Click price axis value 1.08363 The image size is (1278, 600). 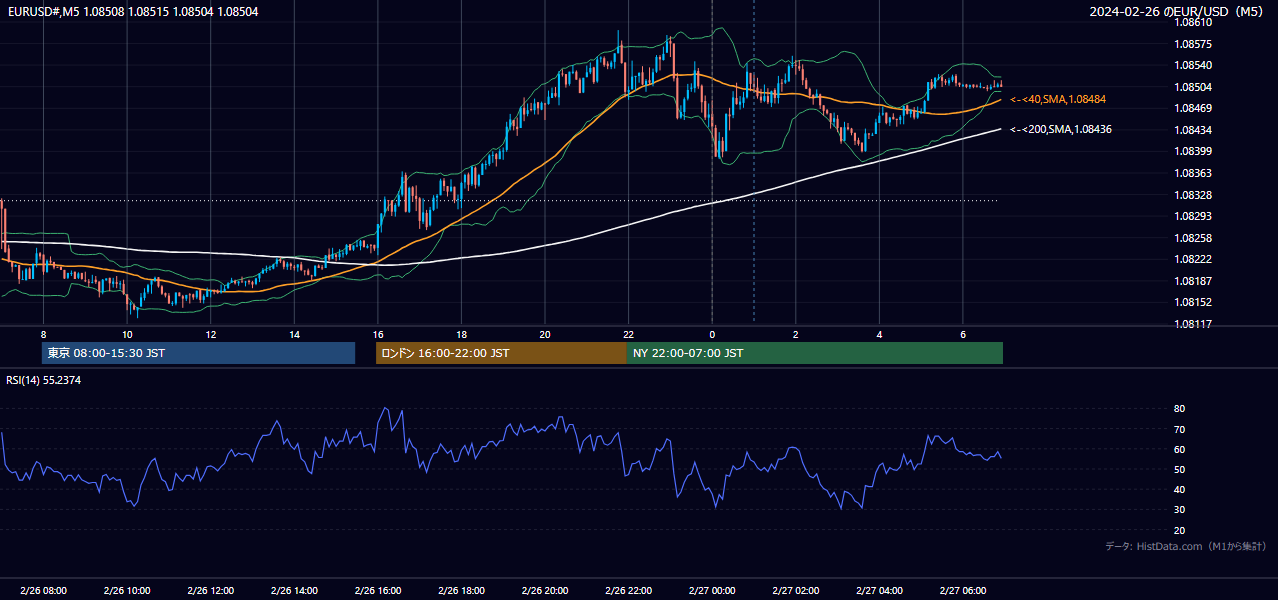(1192, 173)
